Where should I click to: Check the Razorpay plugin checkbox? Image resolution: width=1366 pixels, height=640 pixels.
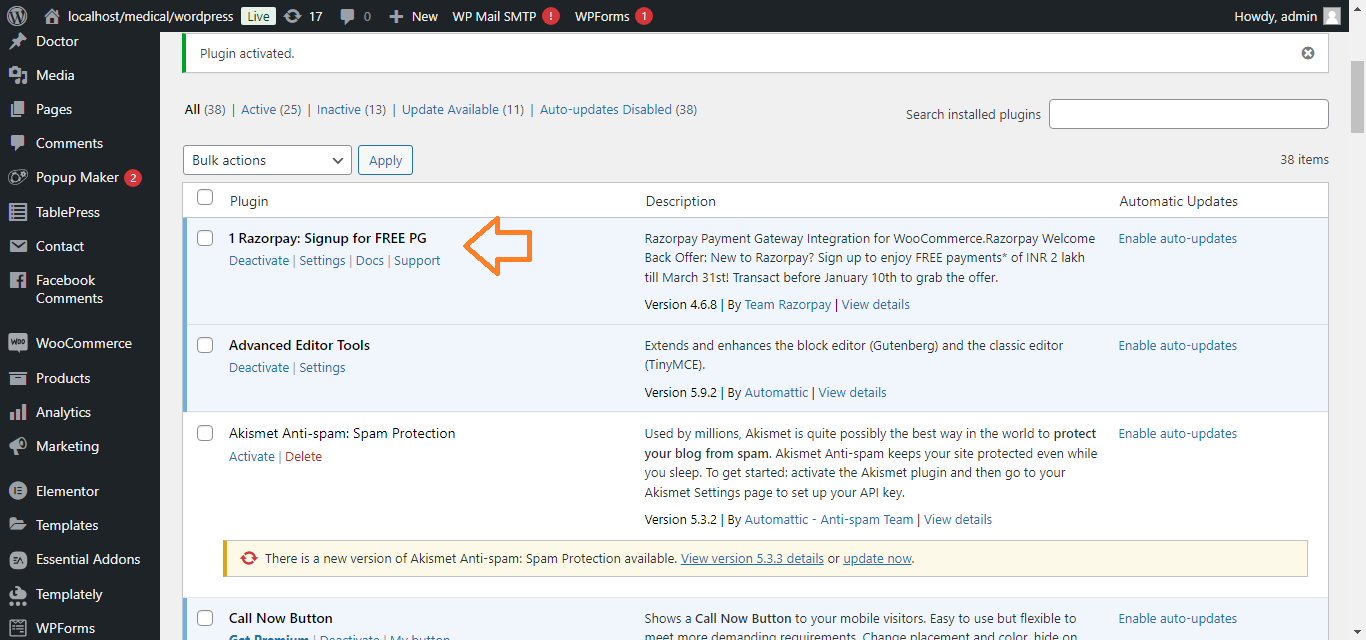click(205, 238)
